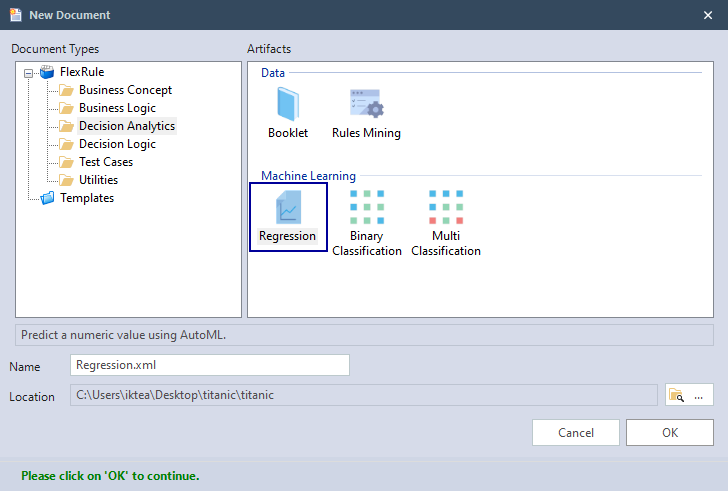Select Utilities tree item
This screenshot has width=728, height=491.
[98, 180]
